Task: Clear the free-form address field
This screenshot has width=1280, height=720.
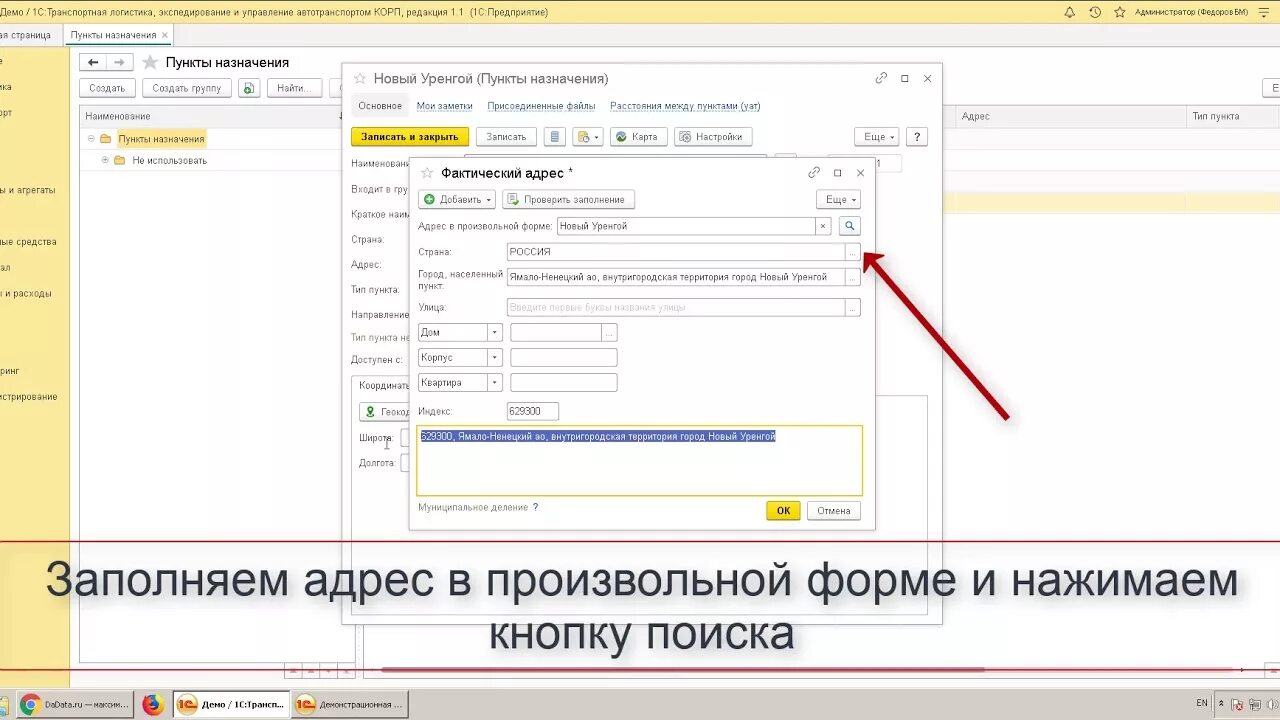Action: (x=823, y=226)
